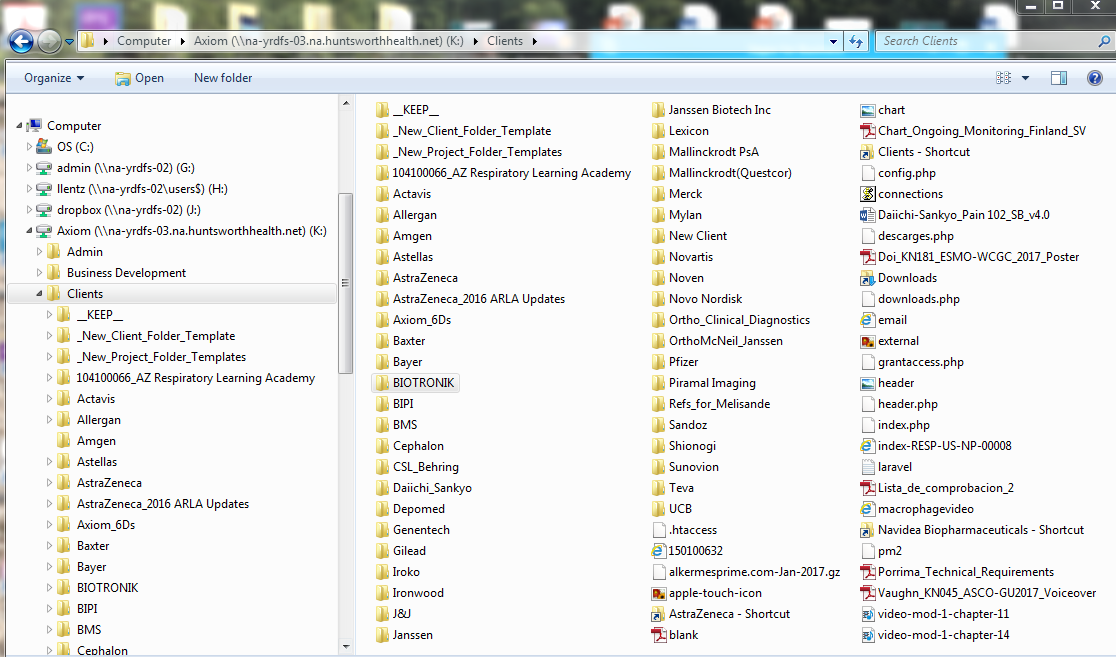
Task: Expand Business Development tree folder
Action: (x=39, y=273)
